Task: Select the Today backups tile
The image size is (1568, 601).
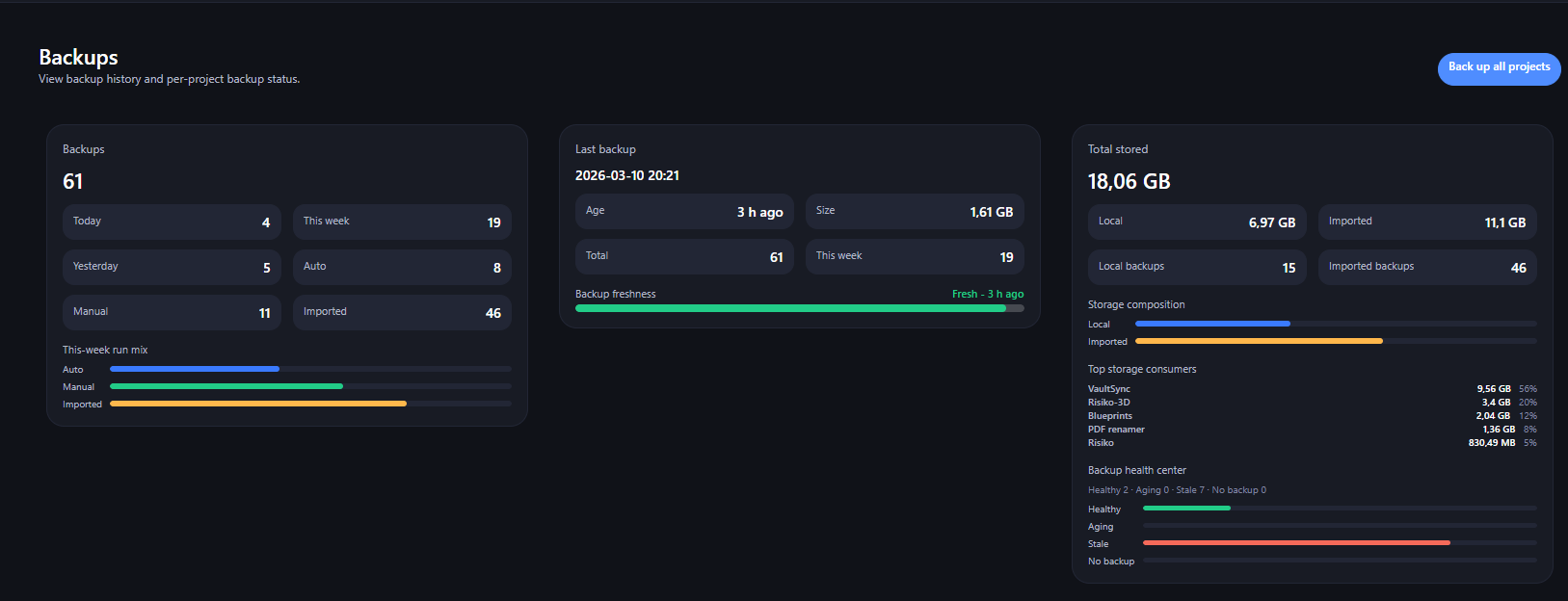Action: 172,222
